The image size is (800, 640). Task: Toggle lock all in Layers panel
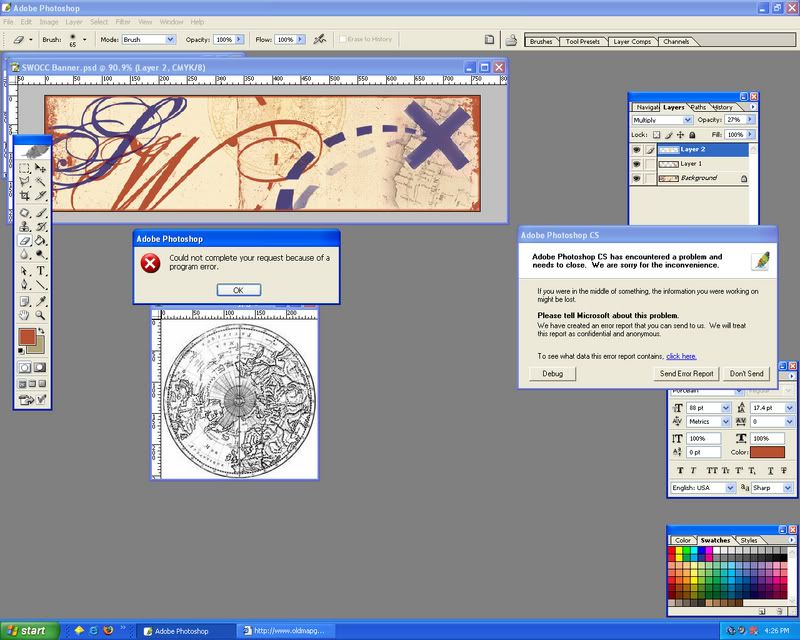[692, 135]
